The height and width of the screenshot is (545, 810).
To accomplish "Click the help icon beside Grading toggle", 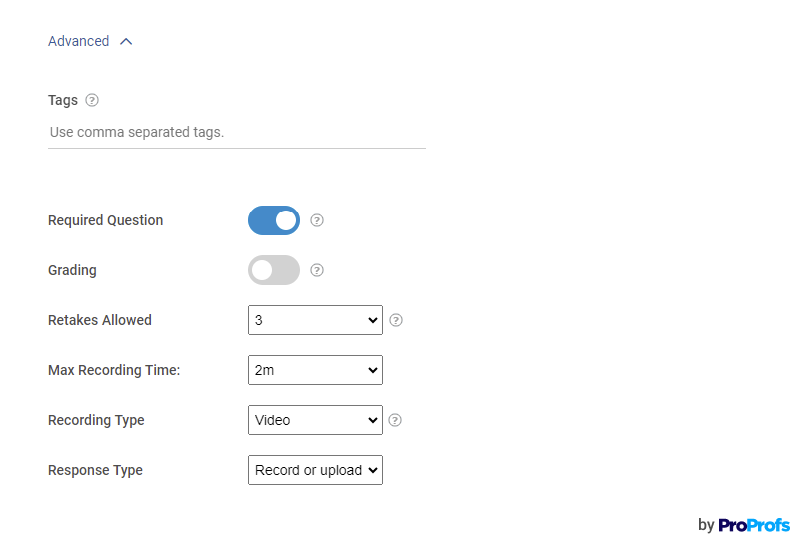I will click(317, 270).
